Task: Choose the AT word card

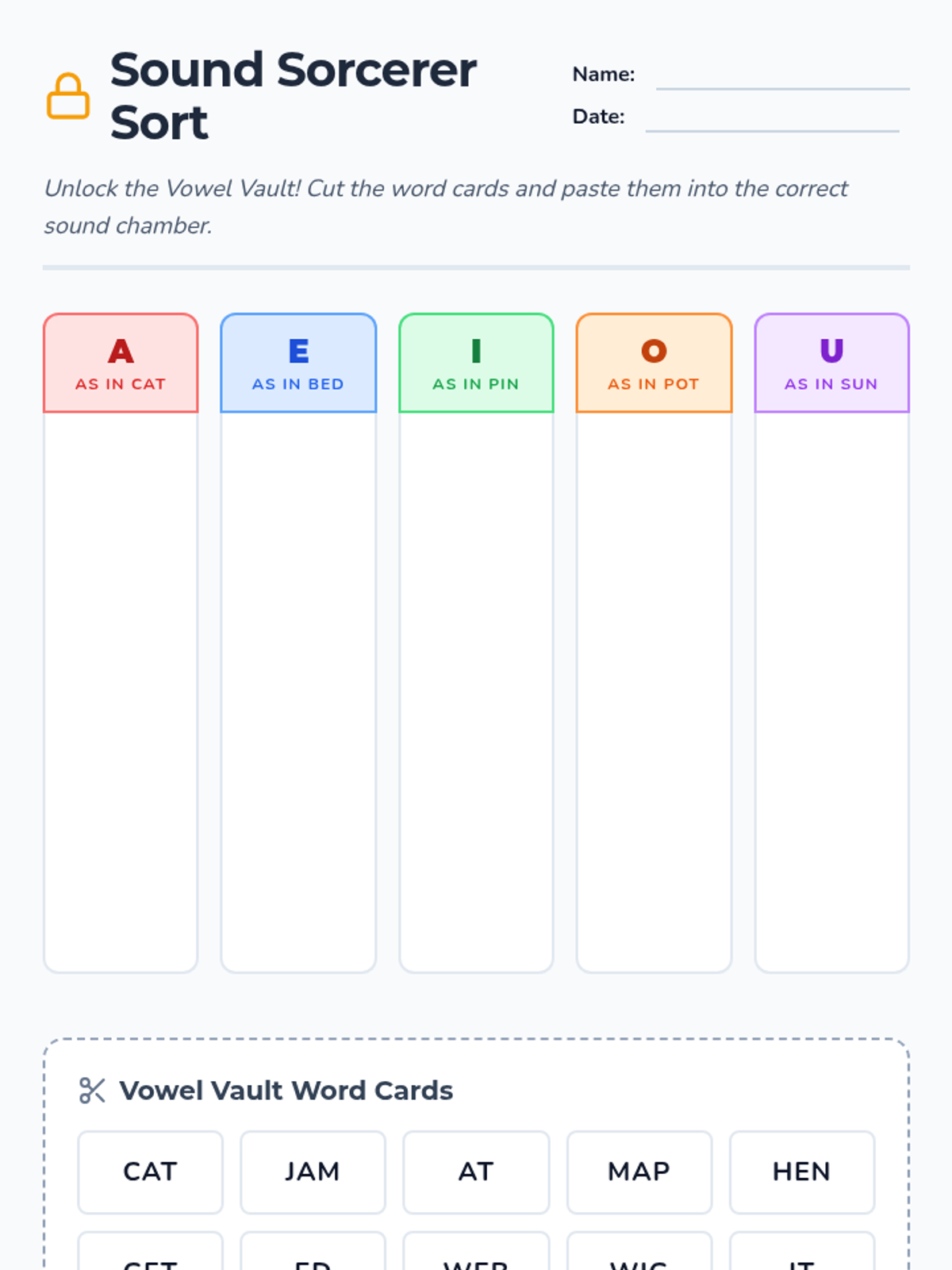Action: tap(476, 1172)
